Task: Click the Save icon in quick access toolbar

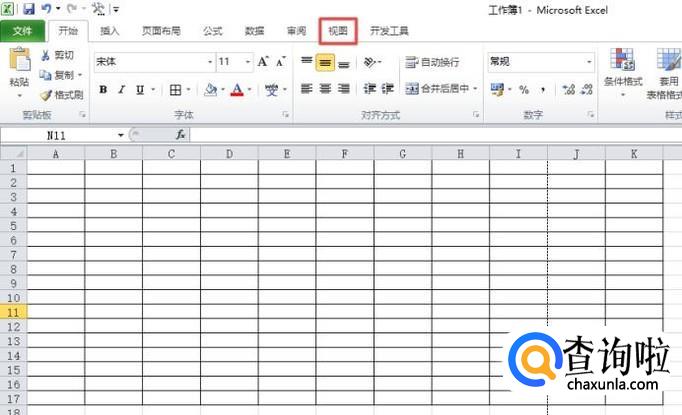Action: pos(29,9)
